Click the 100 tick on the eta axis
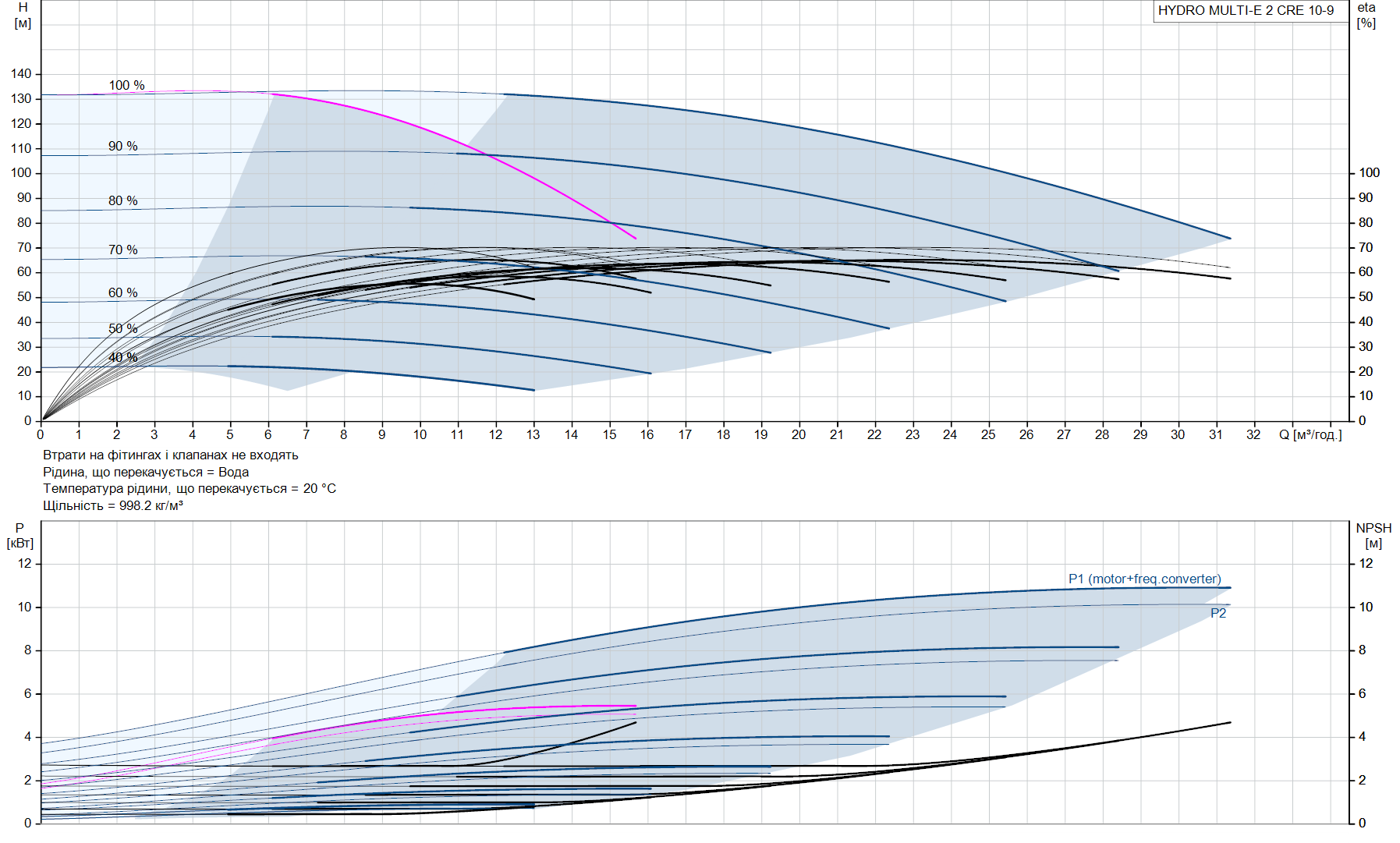 point(1369,173)
